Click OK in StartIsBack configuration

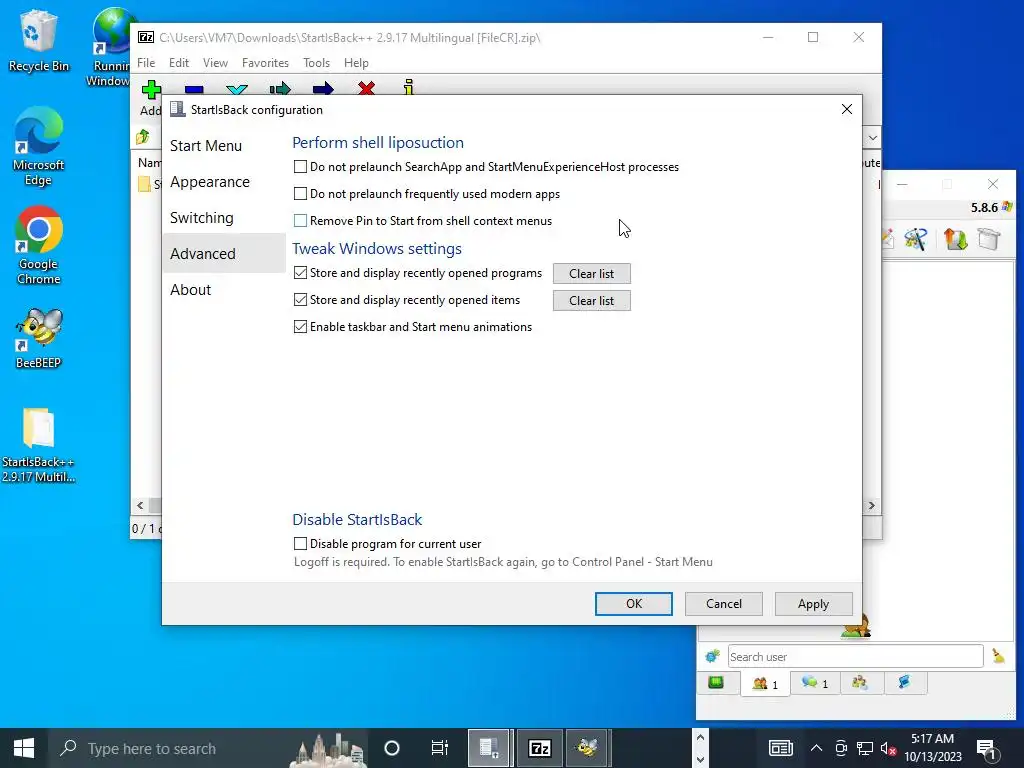[x=633, y=603]
